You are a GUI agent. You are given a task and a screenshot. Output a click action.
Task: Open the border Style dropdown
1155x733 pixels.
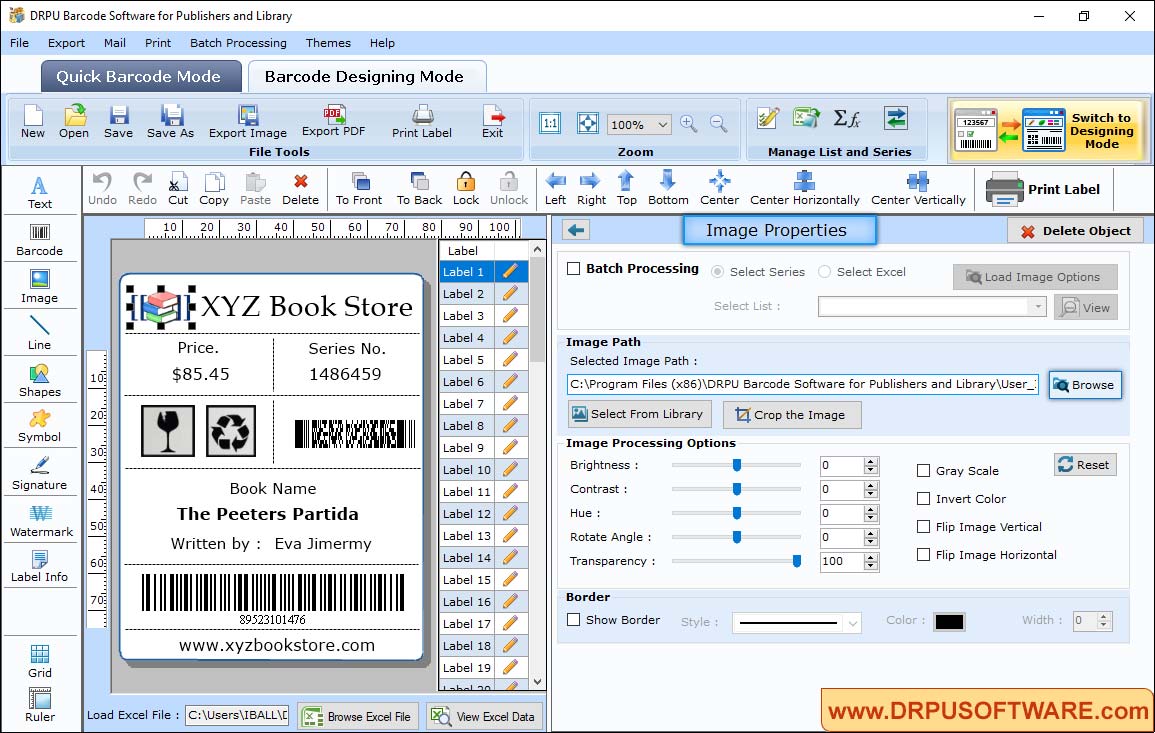[x=852, y=623]
